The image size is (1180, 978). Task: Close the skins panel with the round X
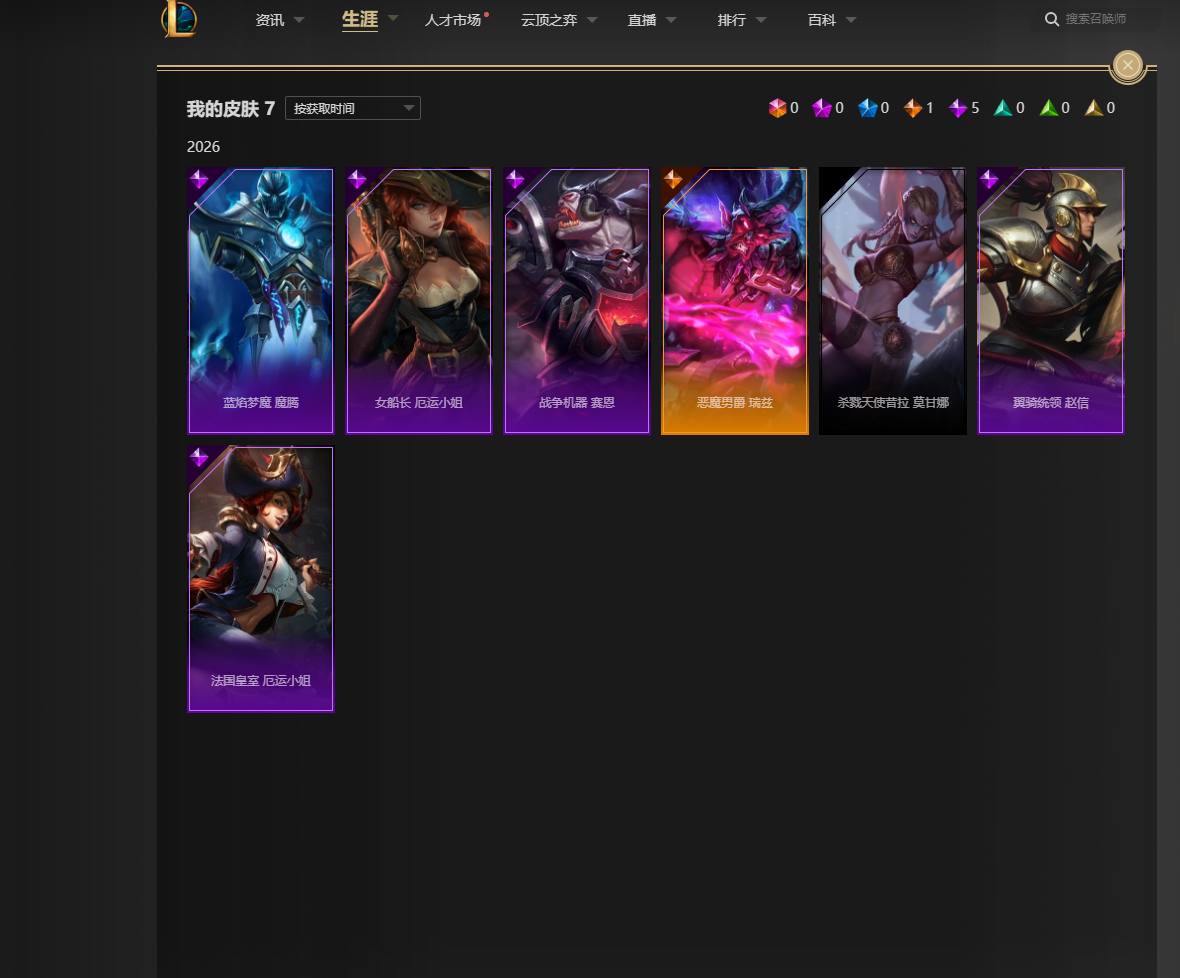point(1127,65)
